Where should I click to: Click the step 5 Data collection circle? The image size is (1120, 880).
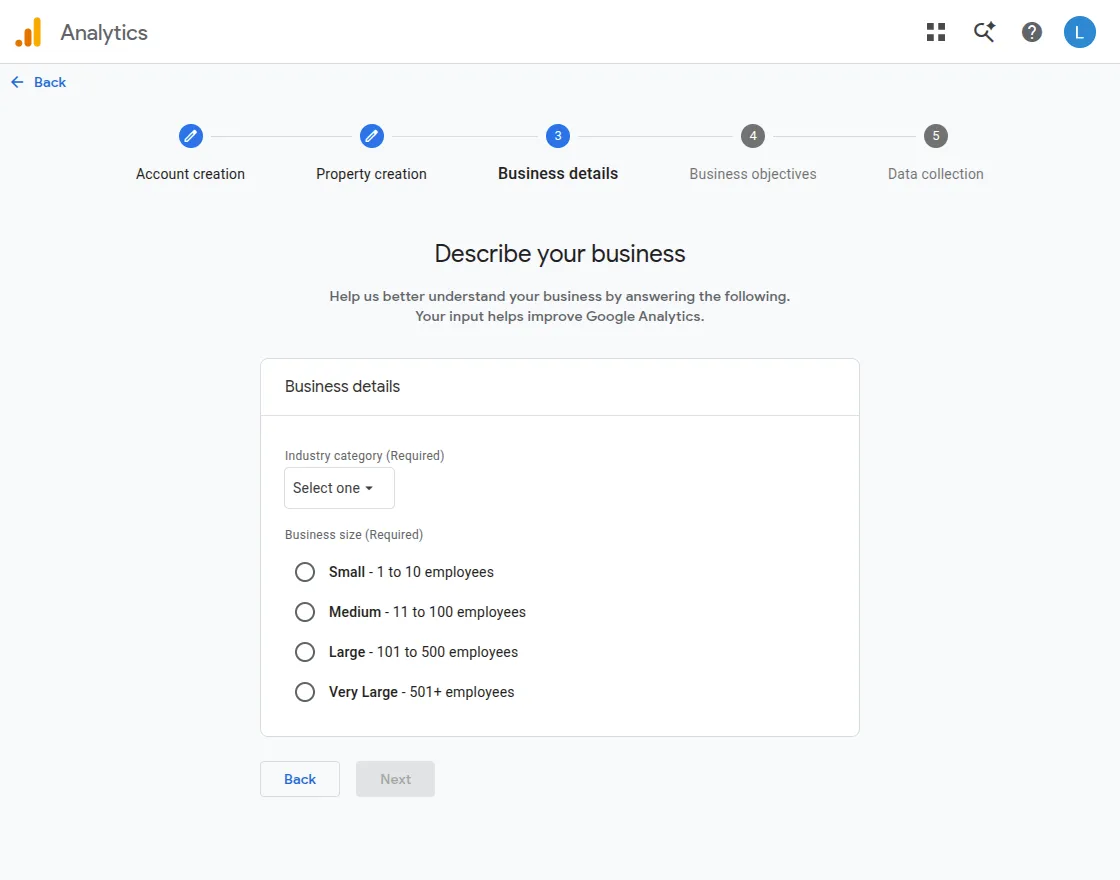point(936,136)
